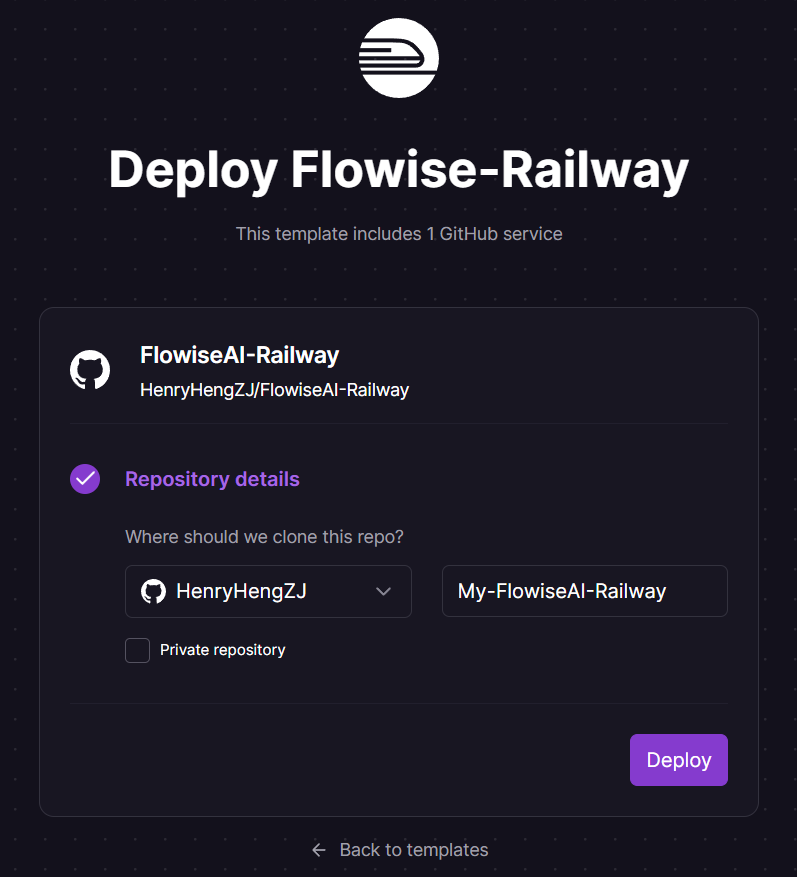Click the left arrow before Back to templates
797x877 pixels.
[319, 850]
